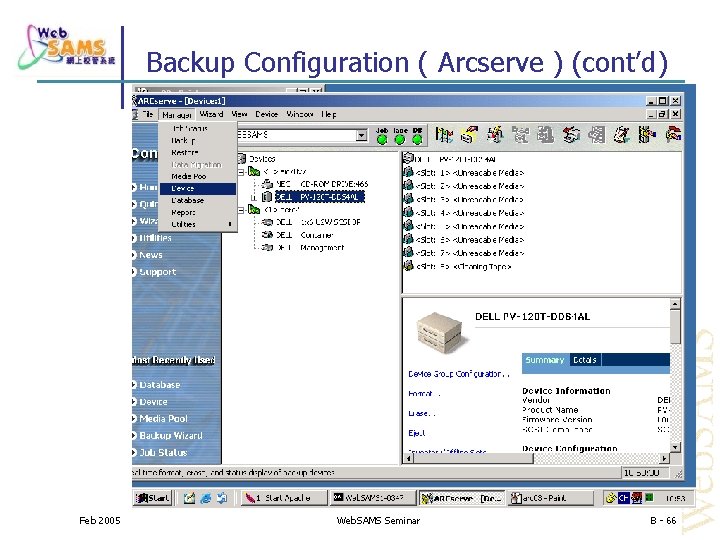Click changer icon in right pane header
720x540 pixels.
click(408, 158)
